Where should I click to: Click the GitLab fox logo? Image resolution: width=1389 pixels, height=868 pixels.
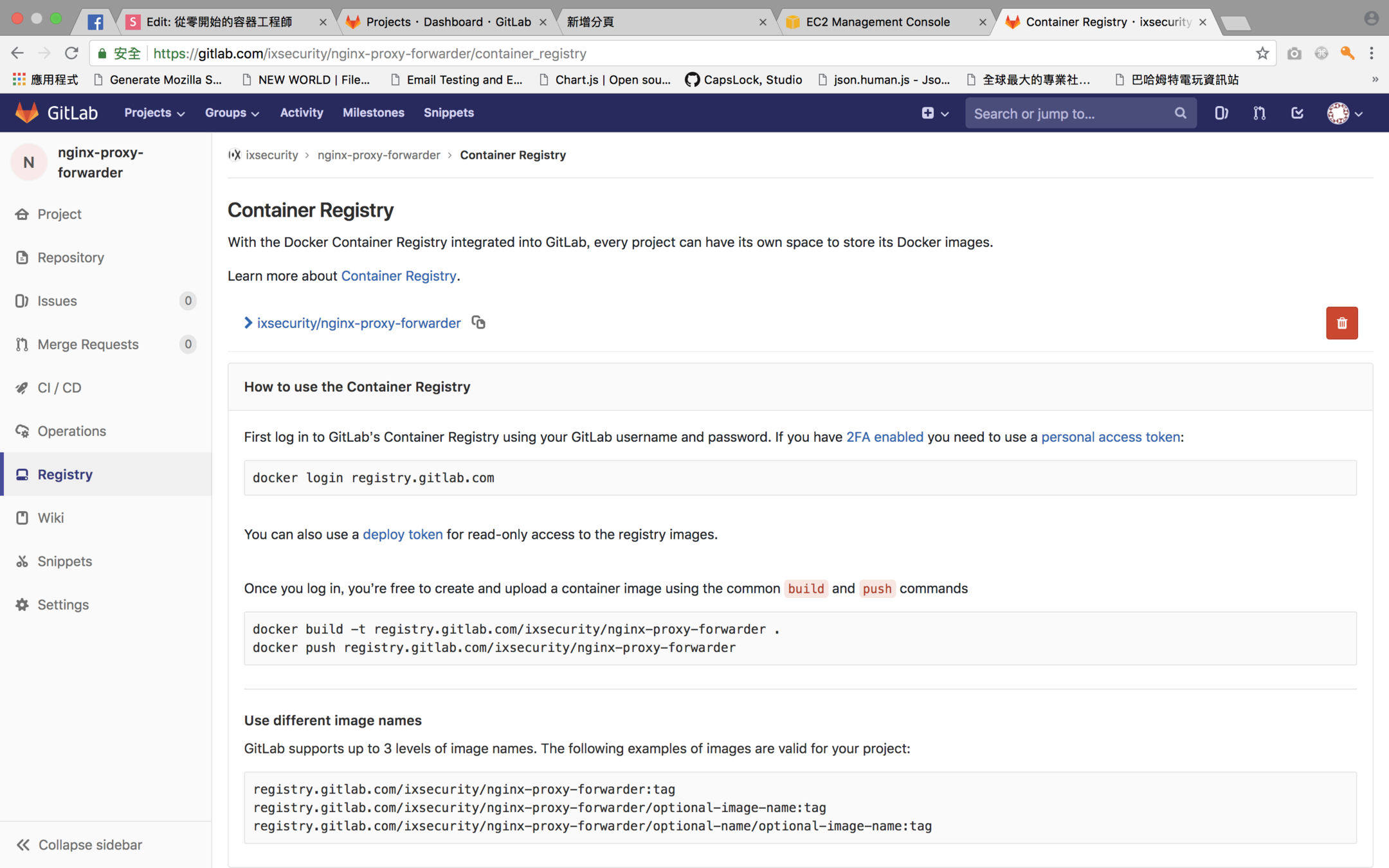[27, 113]
